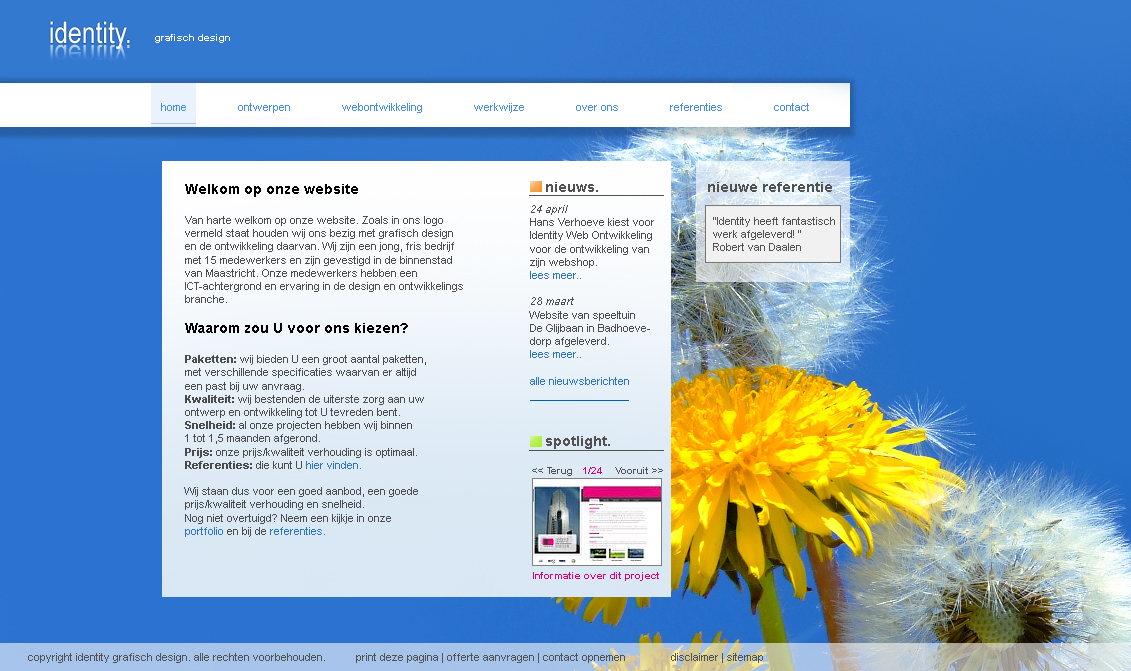Click the bold 'Prijs:' label
This screenshot has width=1131, height=671.
(x=198, y=452)
